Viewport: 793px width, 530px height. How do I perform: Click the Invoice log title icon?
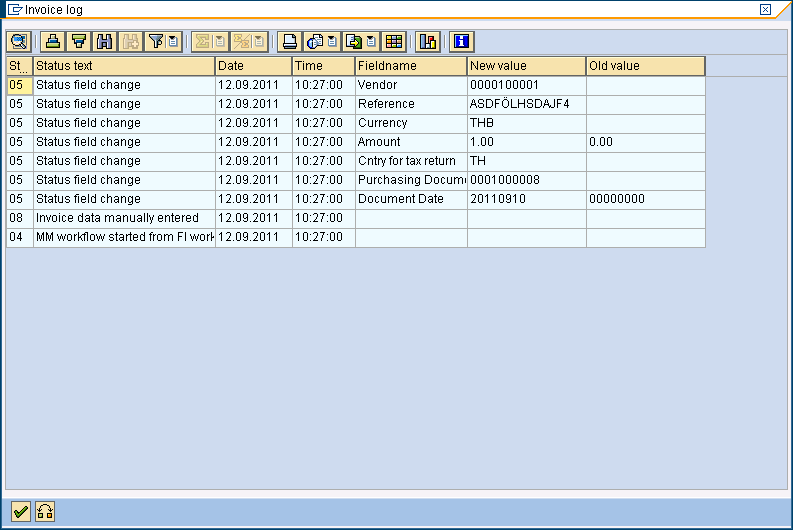(15, 10)
